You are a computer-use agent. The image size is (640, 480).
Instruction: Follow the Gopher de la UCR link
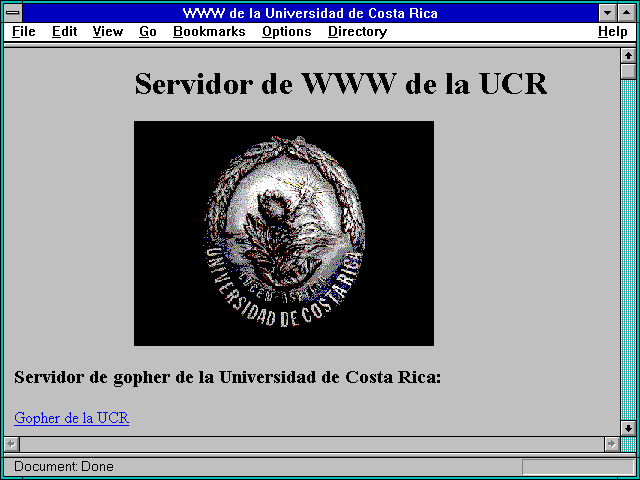[71, 418]
